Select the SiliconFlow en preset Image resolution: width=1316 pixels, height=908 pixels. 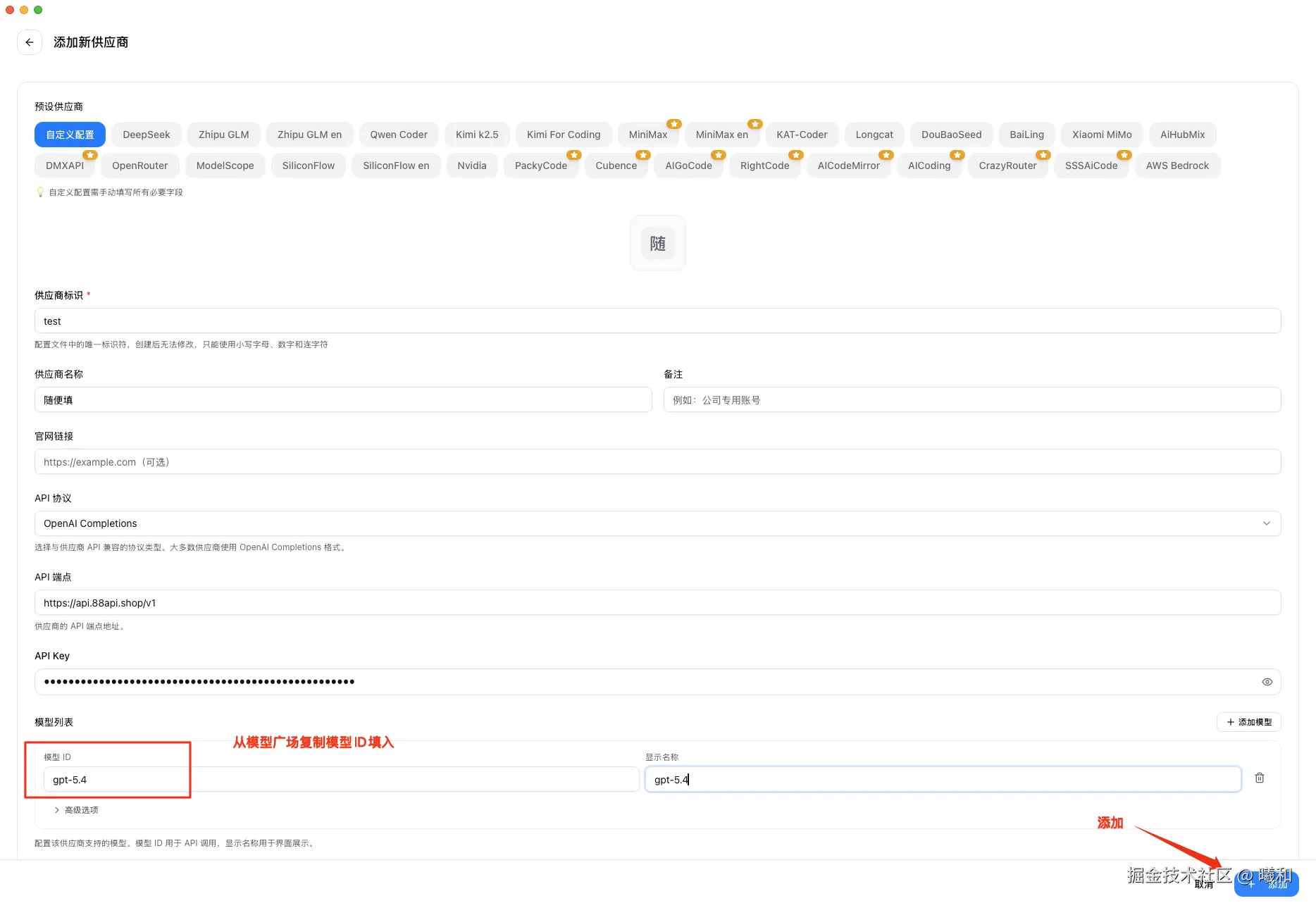pyautogui.click(x=396, y=166)
